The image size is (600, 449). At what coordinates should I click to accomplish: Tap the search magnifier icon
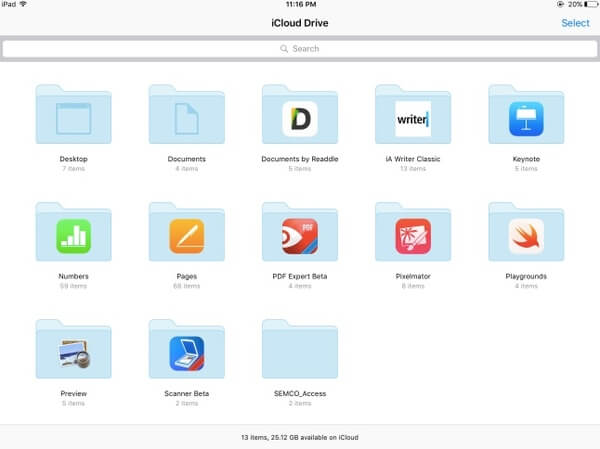coord(284,49)
